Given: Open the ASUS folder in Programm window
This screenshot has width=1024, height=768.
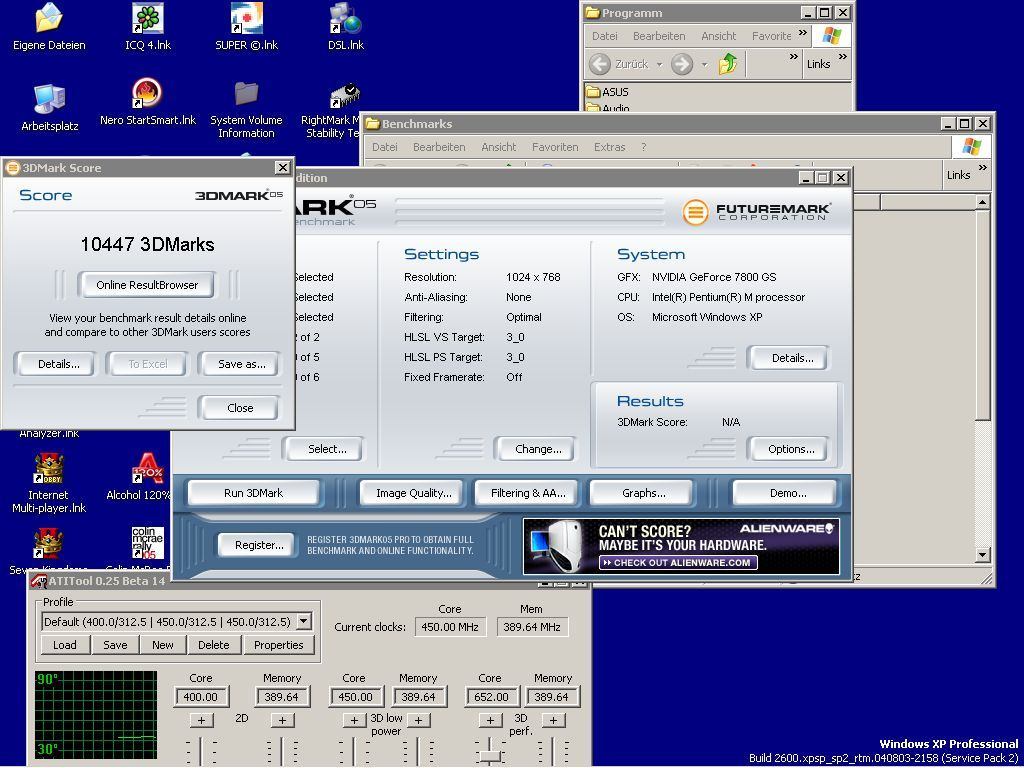Looking at the screenshot, I should tap(608, 92).
